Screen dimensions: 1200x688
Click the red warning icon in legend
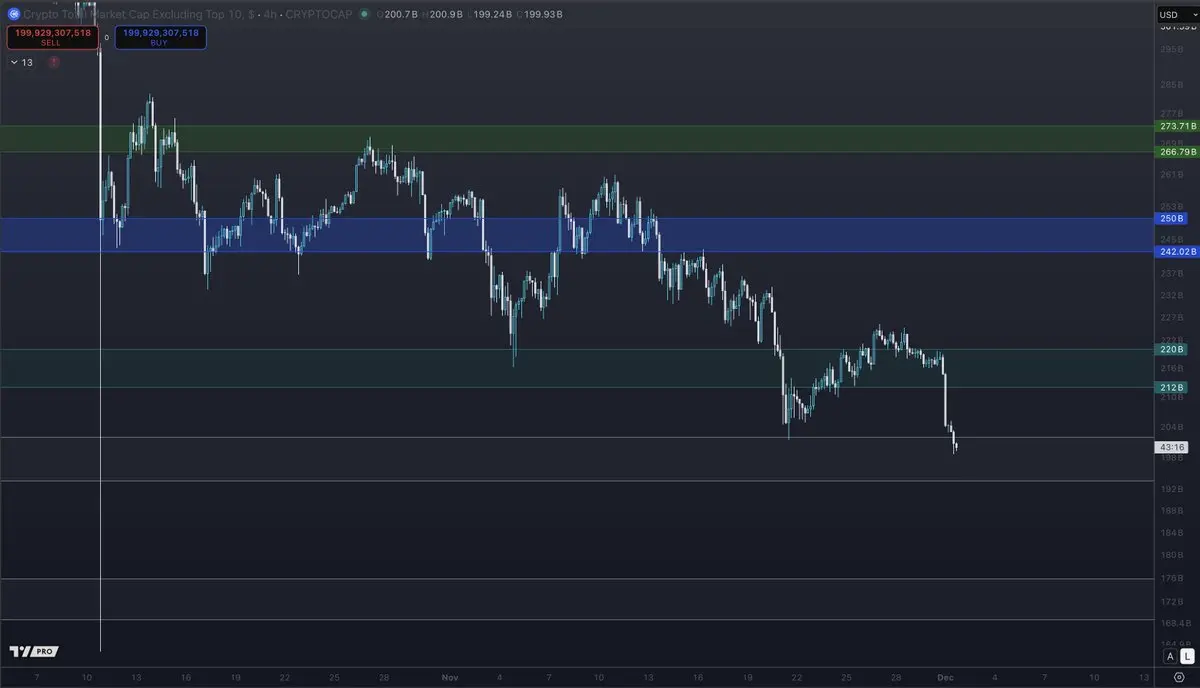tap(53, 62)
